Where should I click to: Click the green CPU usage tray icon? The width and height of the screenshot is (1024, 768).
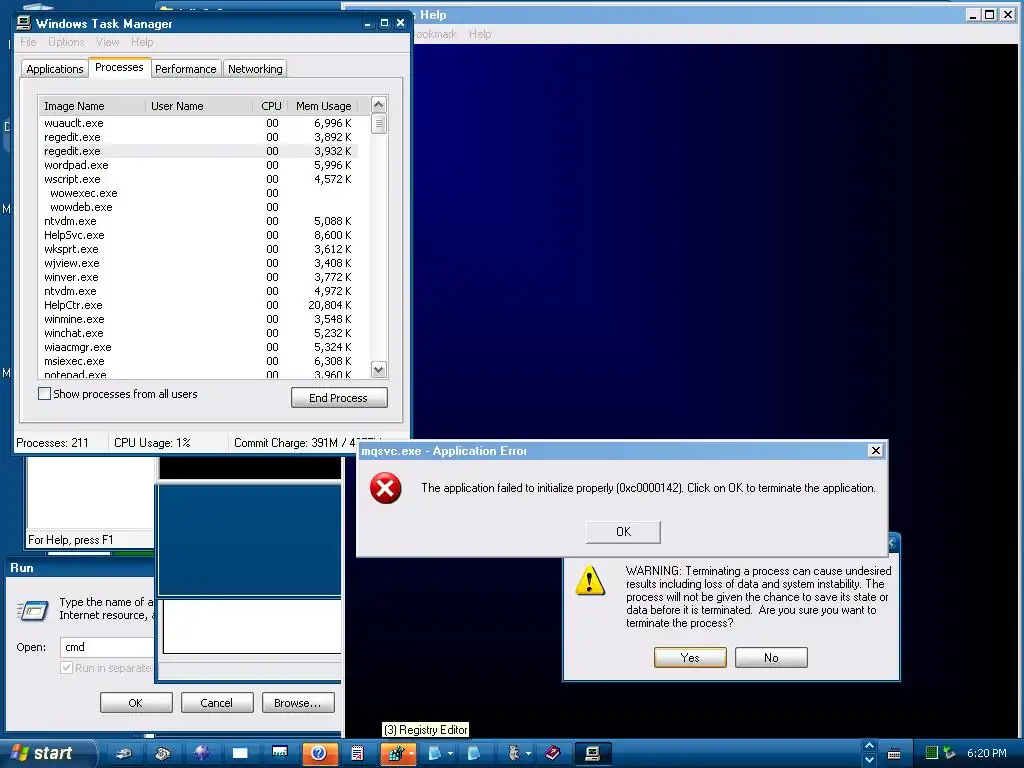coord(932,753)
